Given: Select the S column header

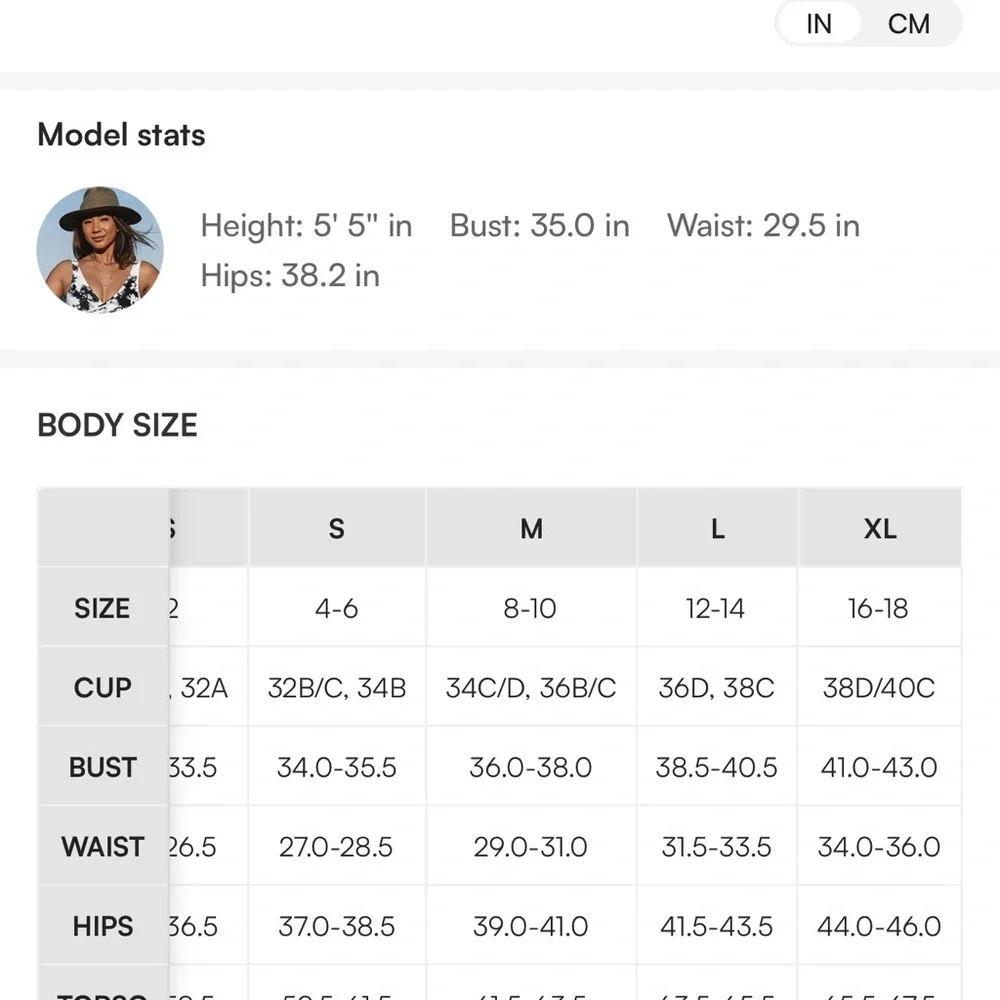Looking at the screenshot, I should pyautogui.click(x=337, y=528).
